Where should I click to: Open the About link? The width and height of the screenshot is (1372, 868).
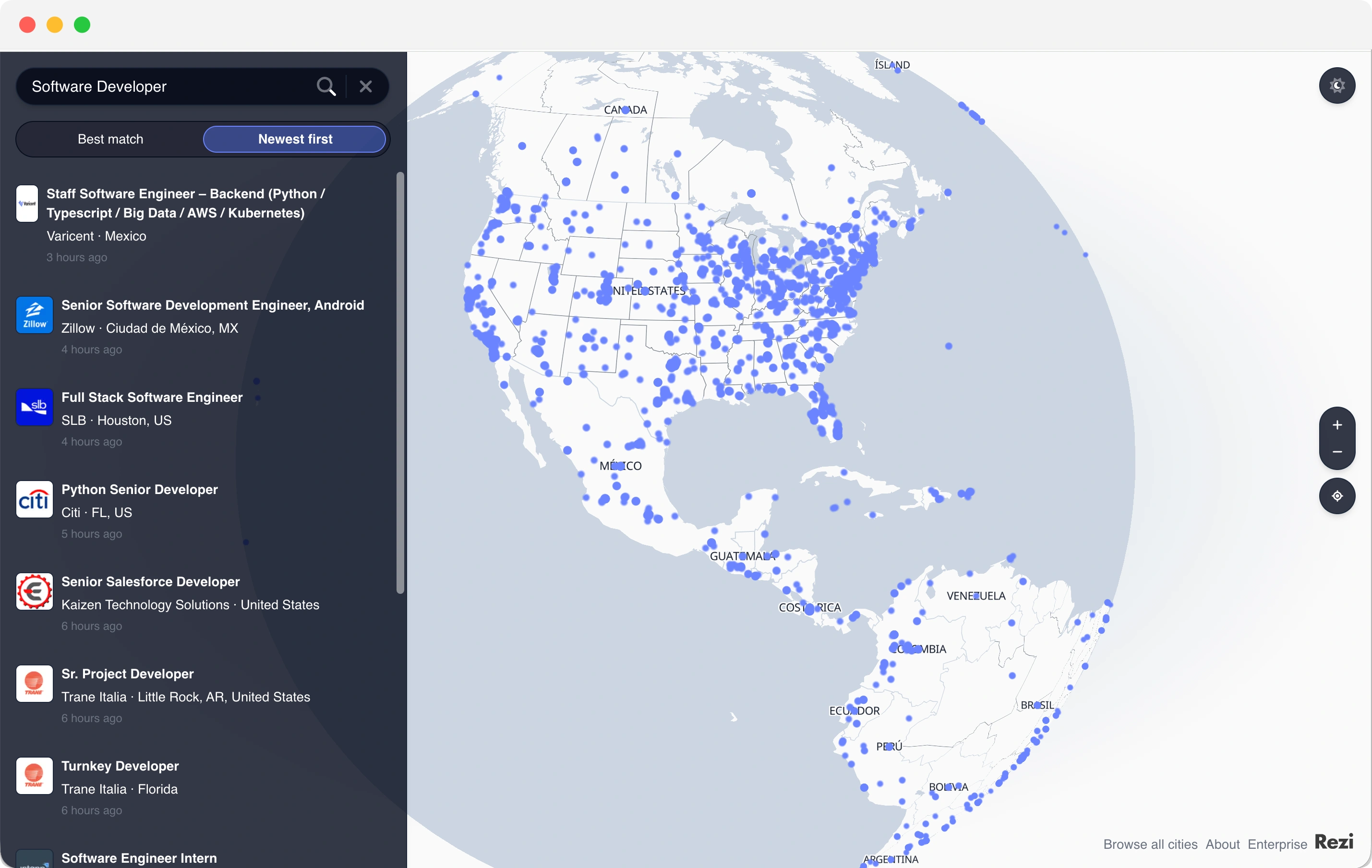coord(1222,844)
